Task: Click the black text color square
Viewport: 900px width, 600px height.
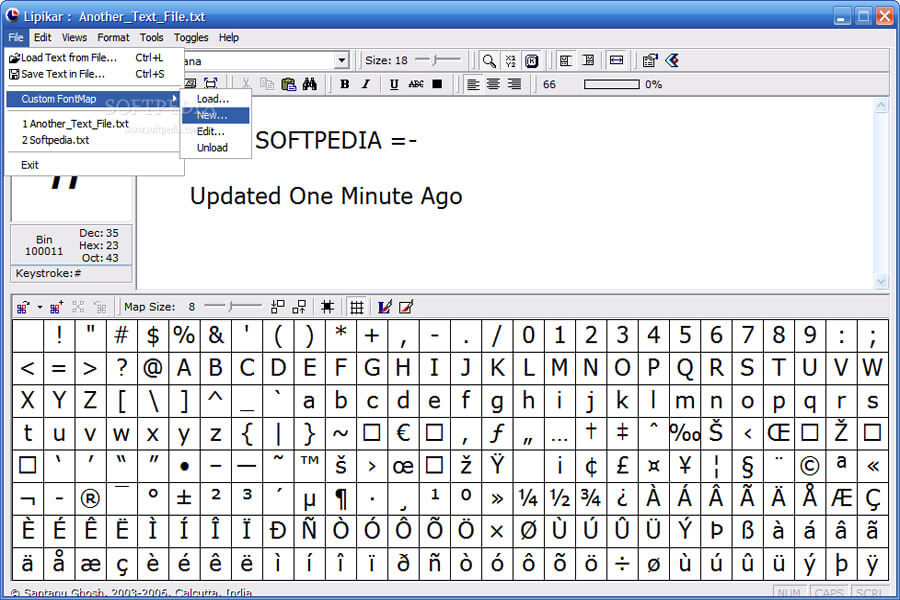Action: pyautogui.click(x=437, y=84)
